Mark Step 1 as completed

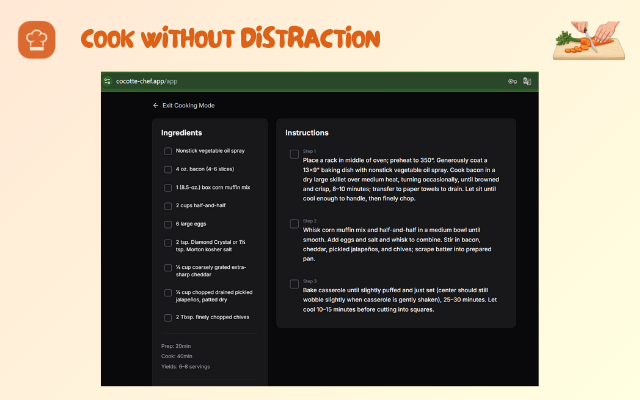coord(294,154)
